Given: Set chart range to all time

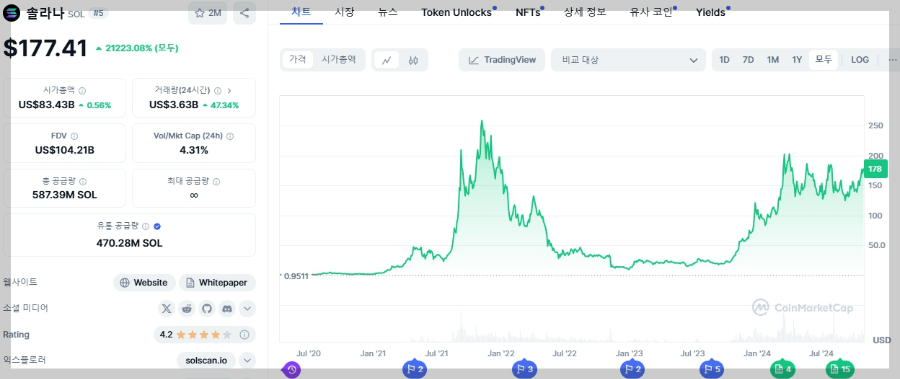Looking at the screenshot, I should 824,60.
